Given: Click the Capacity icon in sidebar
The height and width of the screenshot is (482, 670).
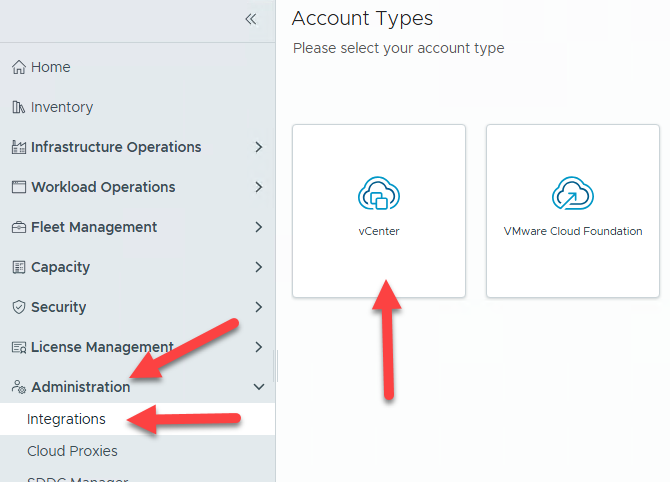Looking at the screenshot, I should point(18,267).
